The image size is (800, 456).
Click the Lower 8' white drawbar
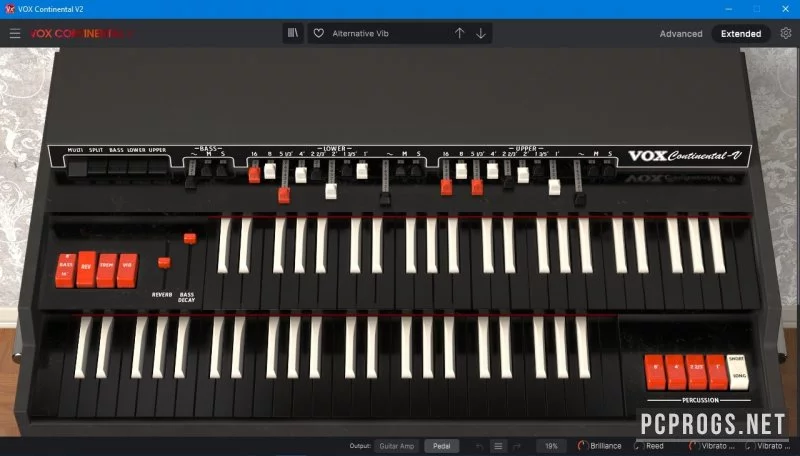click(270, 171)
